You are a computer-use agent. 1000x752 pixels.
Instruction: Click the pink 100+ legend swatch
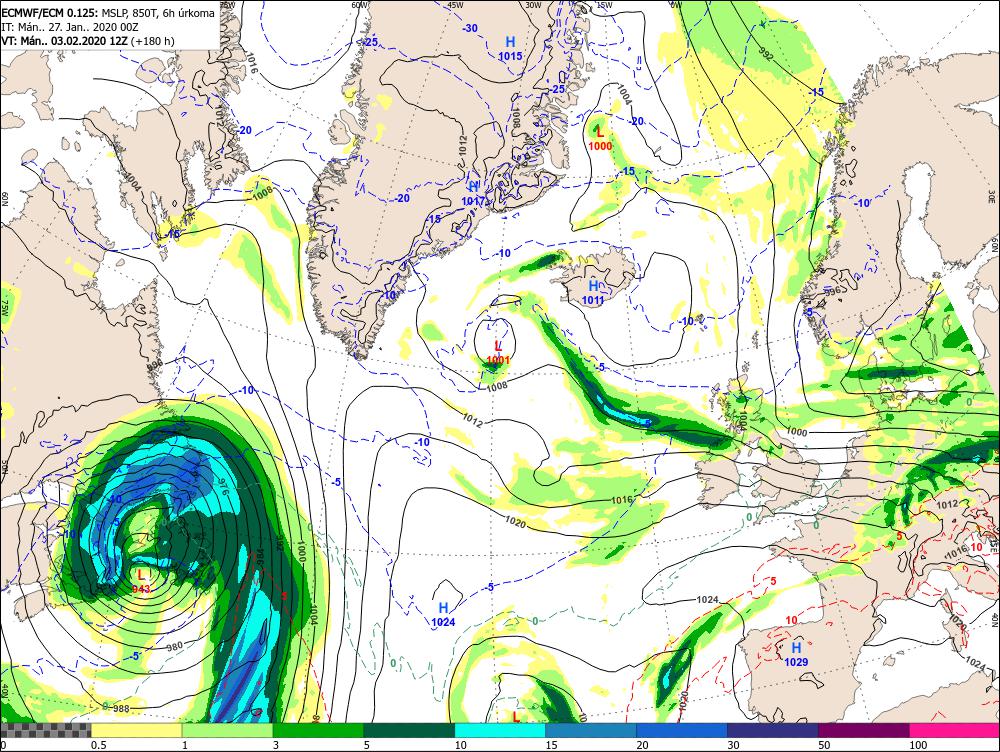point(954,730)
